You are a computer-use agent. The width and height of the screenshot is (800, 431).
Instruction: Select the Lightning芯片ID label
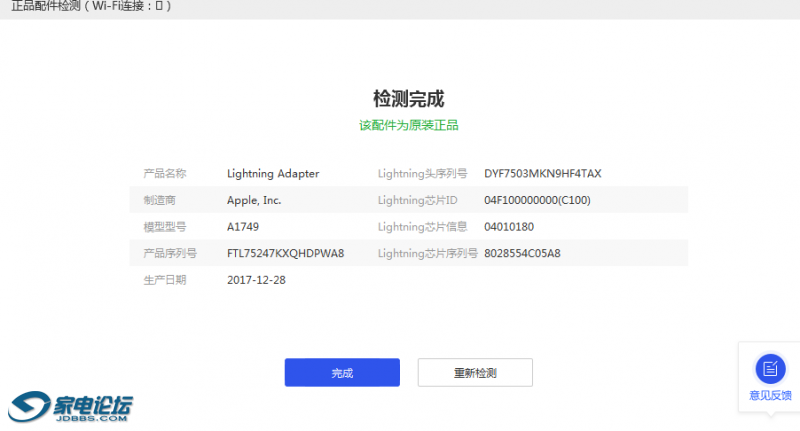pos(417,200)
